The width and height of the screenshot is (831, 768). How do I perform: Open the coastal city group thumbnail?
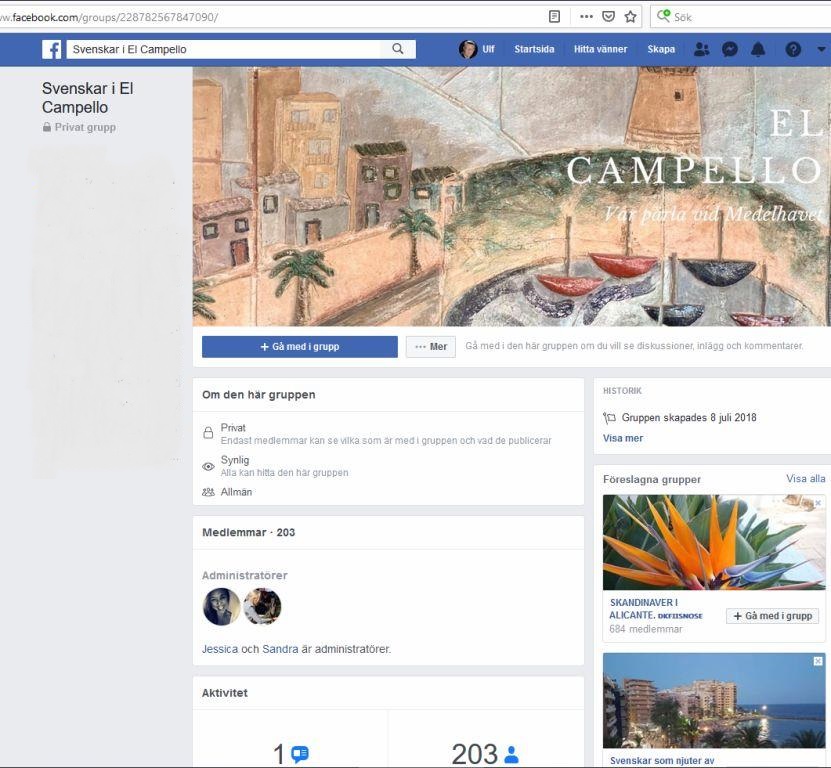[714, 701]
